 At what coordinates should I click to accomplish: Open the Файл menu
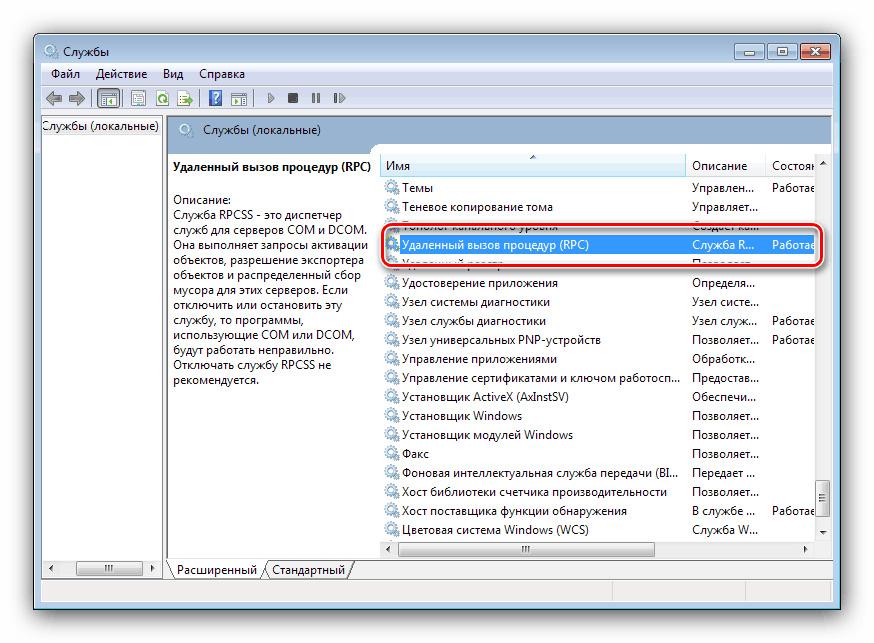[65, 74]
